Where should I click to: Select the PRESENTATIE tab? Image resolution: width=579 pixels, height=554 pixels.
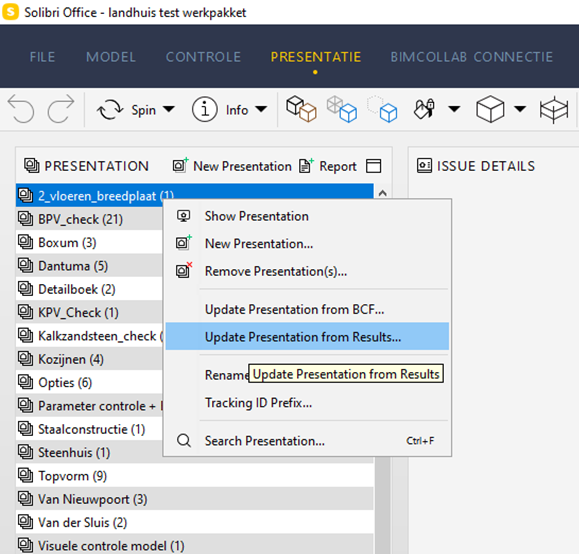point(316,57)
